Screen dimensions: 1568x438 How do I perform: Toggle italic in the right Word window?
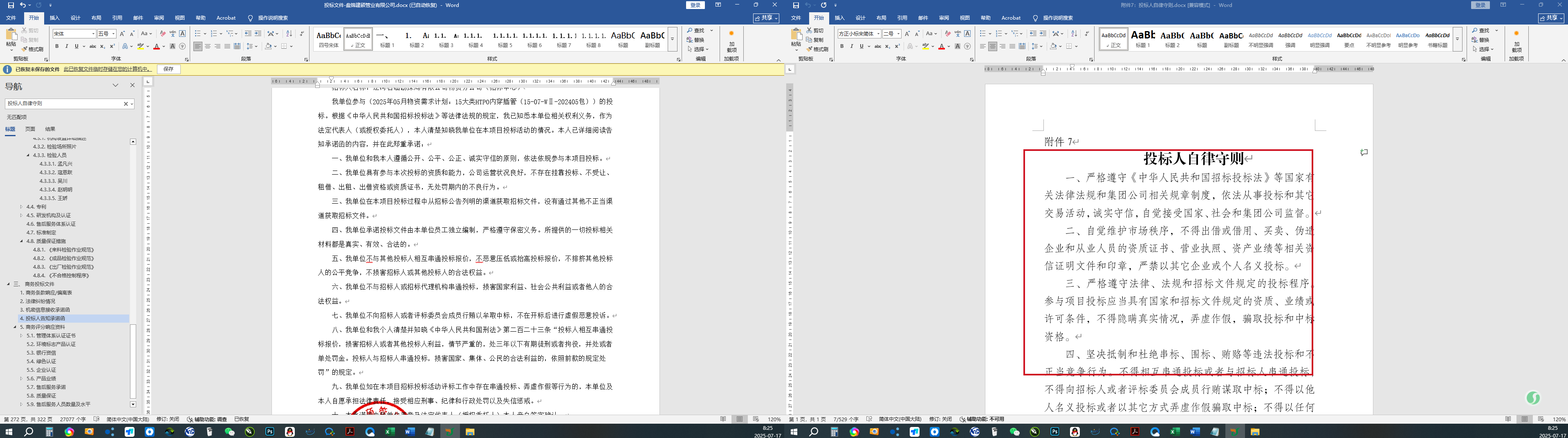[x=852, y=46]
